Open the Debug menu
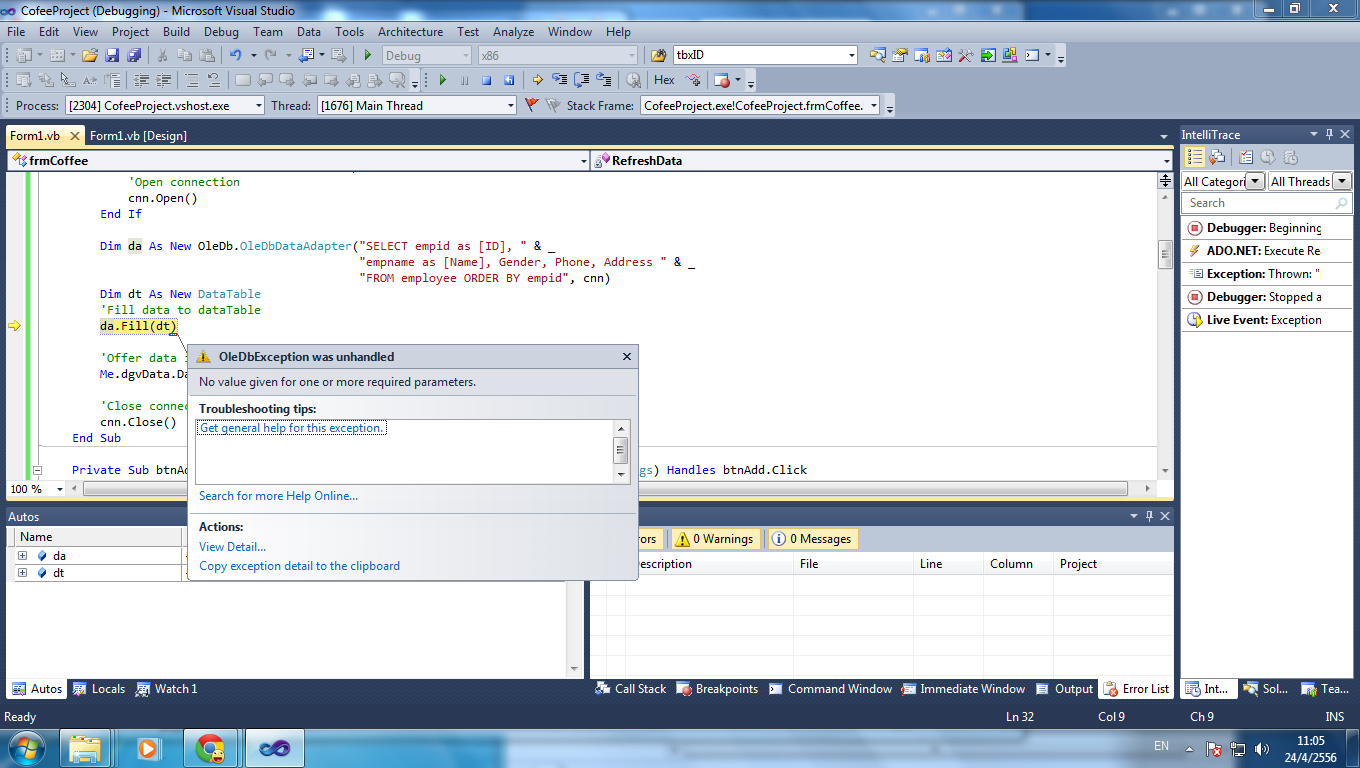 (221, 32)
